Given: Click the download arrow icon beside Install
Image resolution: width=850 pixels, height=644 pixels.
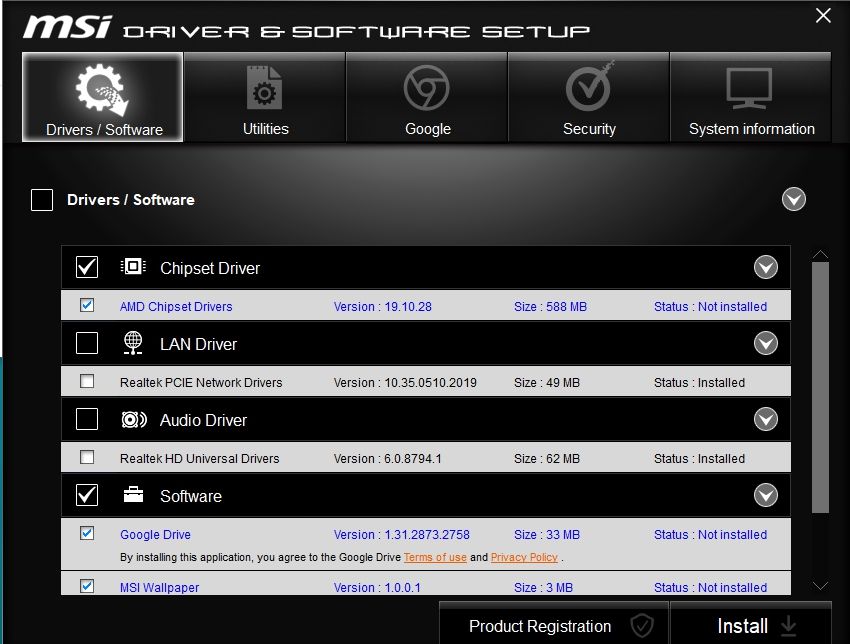Looking at the screenshot, I should click(789, 626).
